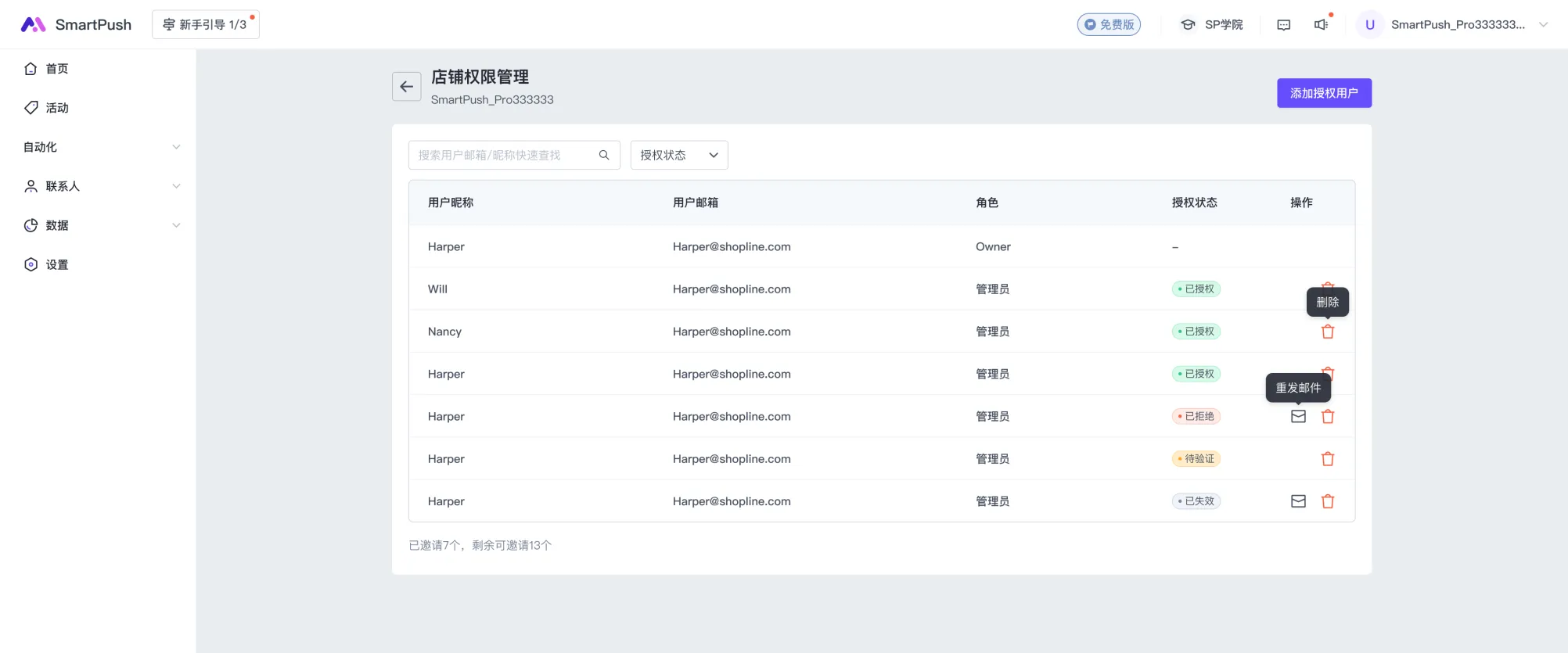This screenshot has width=1568, height=653.
Task: Delete the 已失效 status user
Action: pos(1328,501)
